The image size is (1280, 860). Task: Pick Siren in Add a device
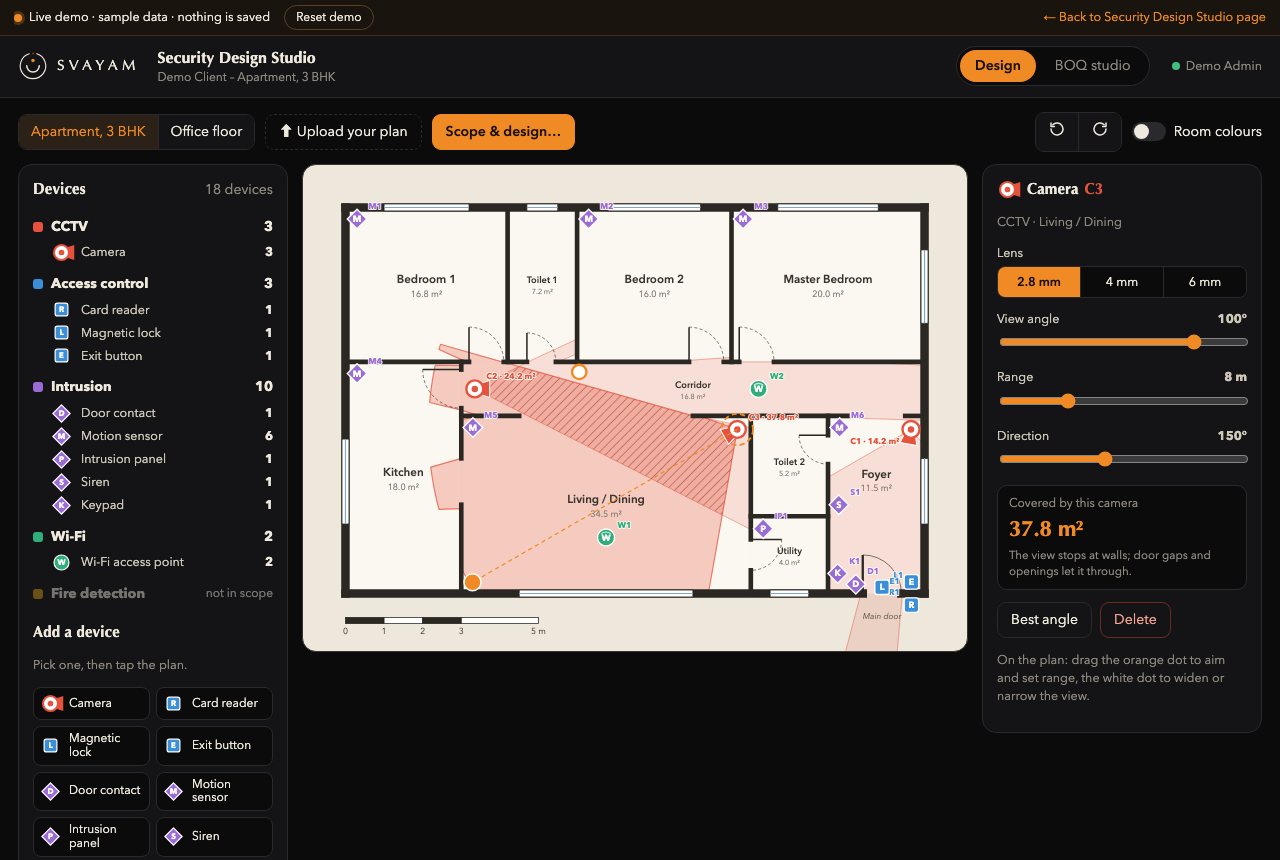(x=214, y=837)
